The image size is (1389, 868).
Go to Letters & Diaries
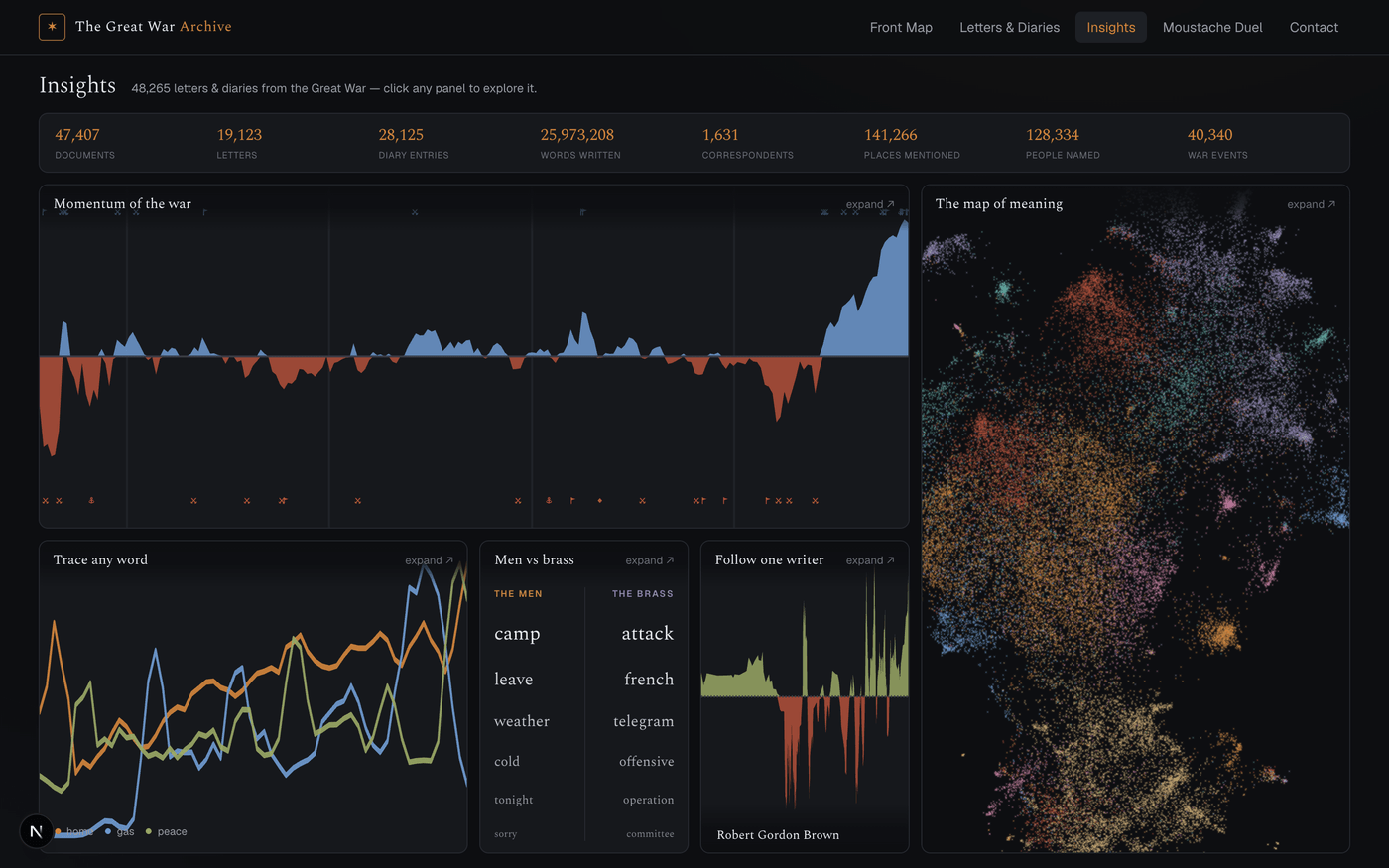1009,27
